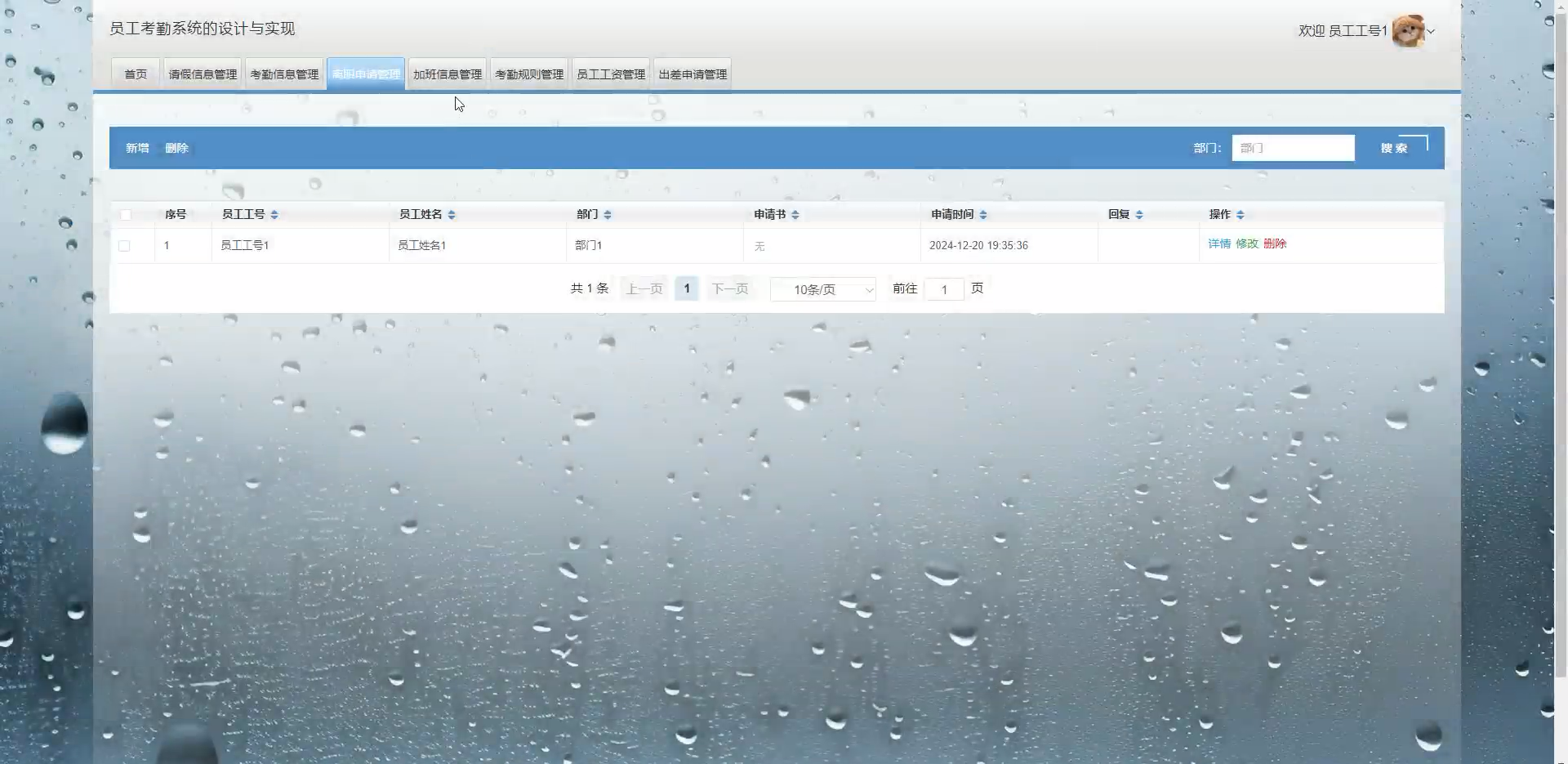Click the 前往 page number input
The height and width of the screenshot is (764, 1568).
pos(945,288)
